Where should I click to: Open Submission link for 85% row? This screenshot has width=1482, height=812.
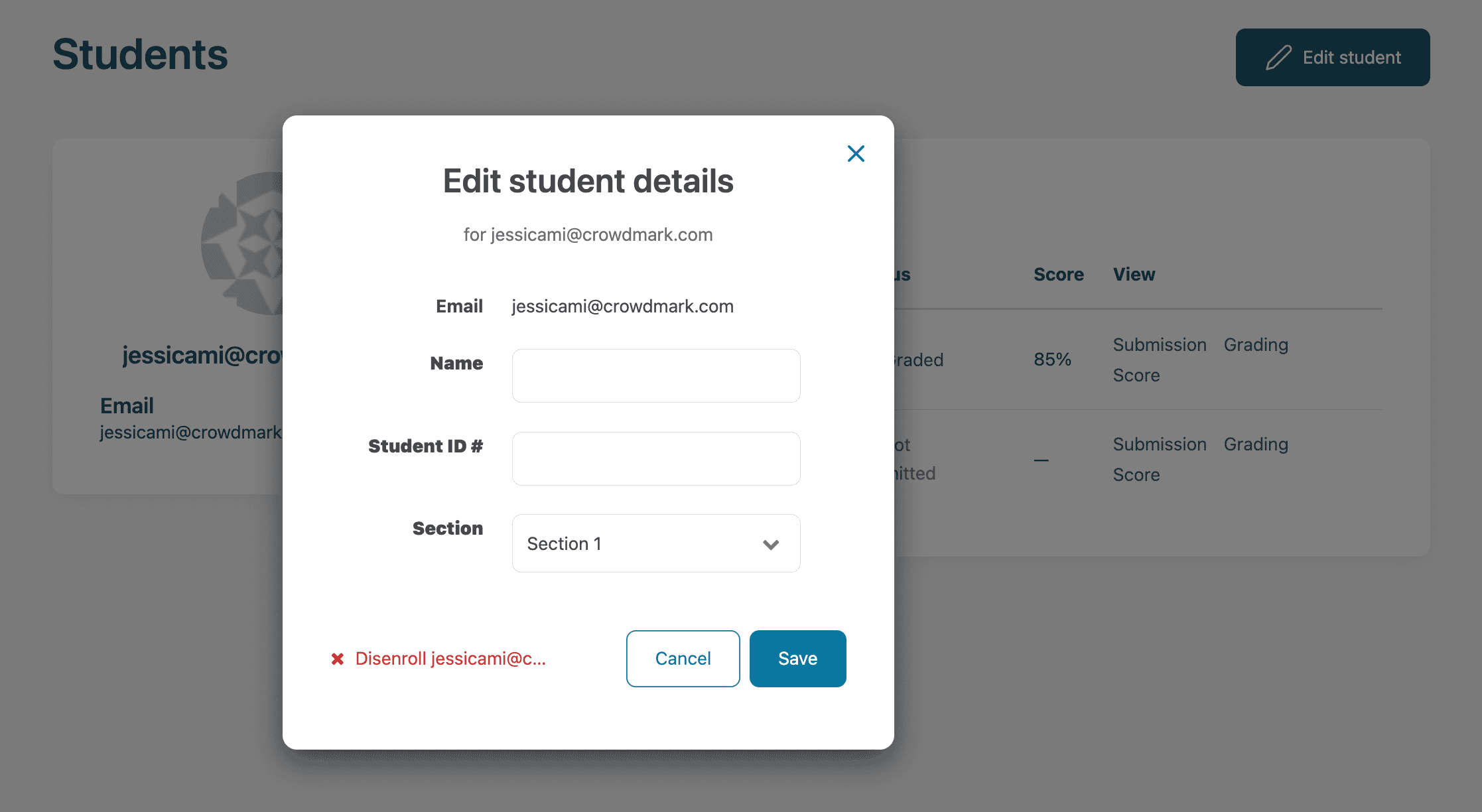pyautogui.click(x=1160, y=345)
